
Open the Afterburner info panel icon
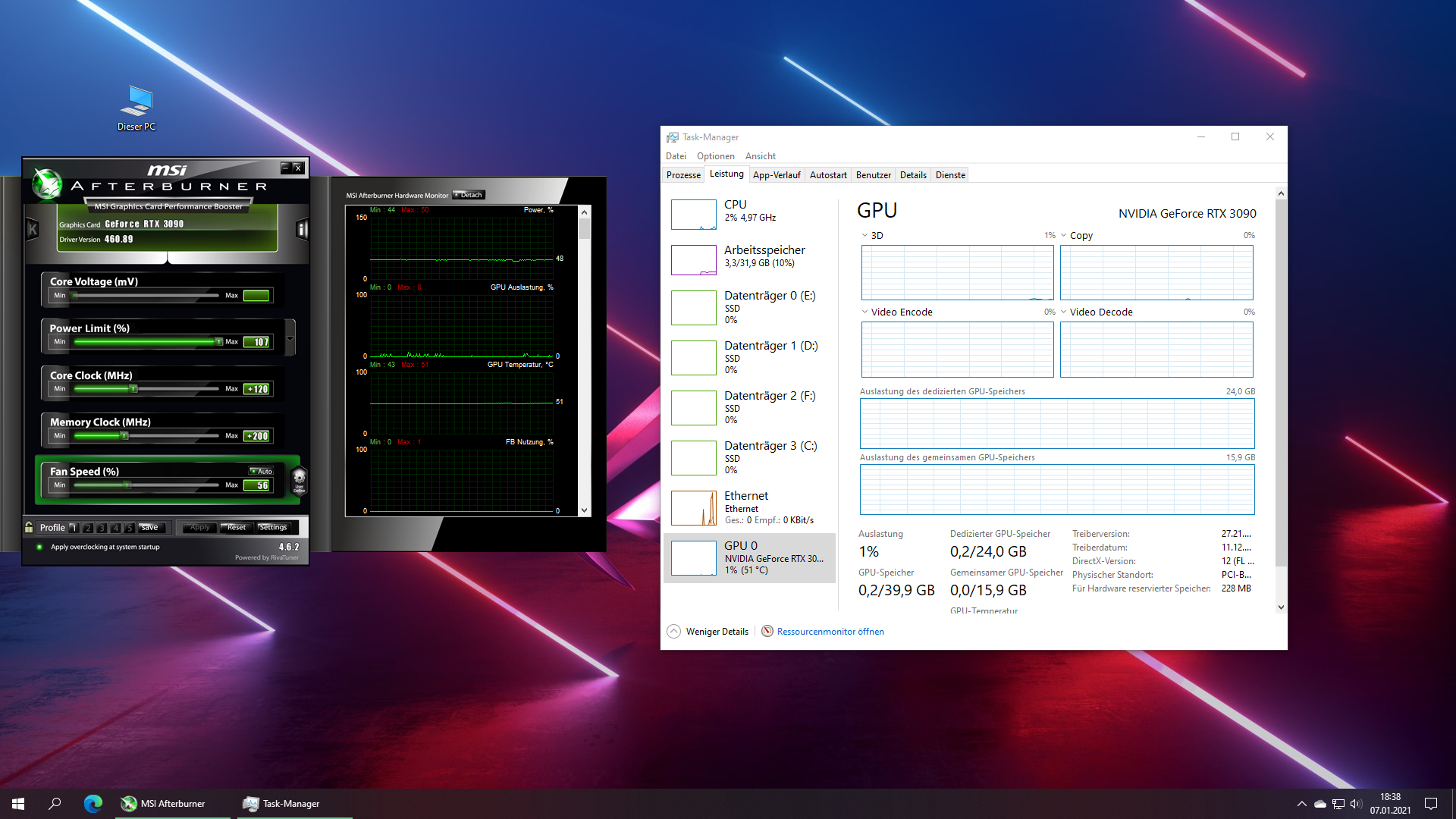tap(302, 229)
